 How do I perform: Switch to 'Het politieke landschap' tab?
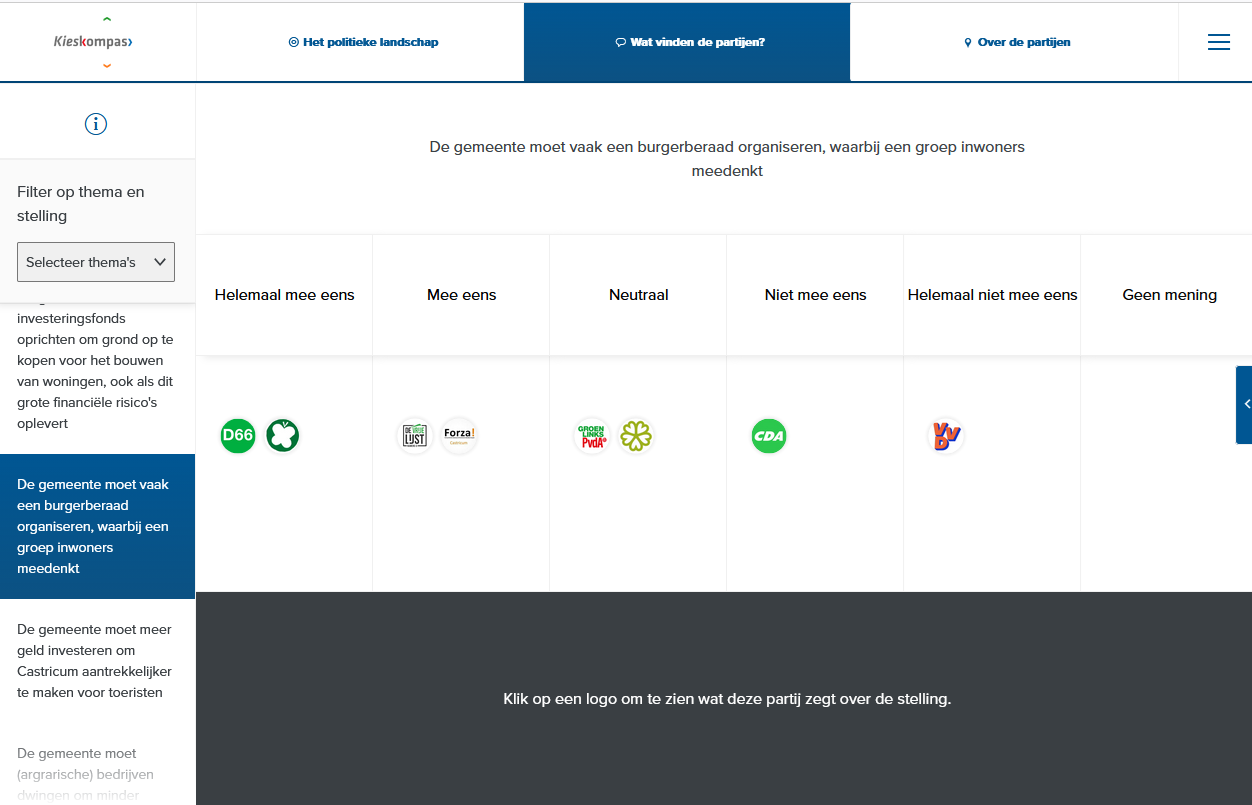(363, 42)
